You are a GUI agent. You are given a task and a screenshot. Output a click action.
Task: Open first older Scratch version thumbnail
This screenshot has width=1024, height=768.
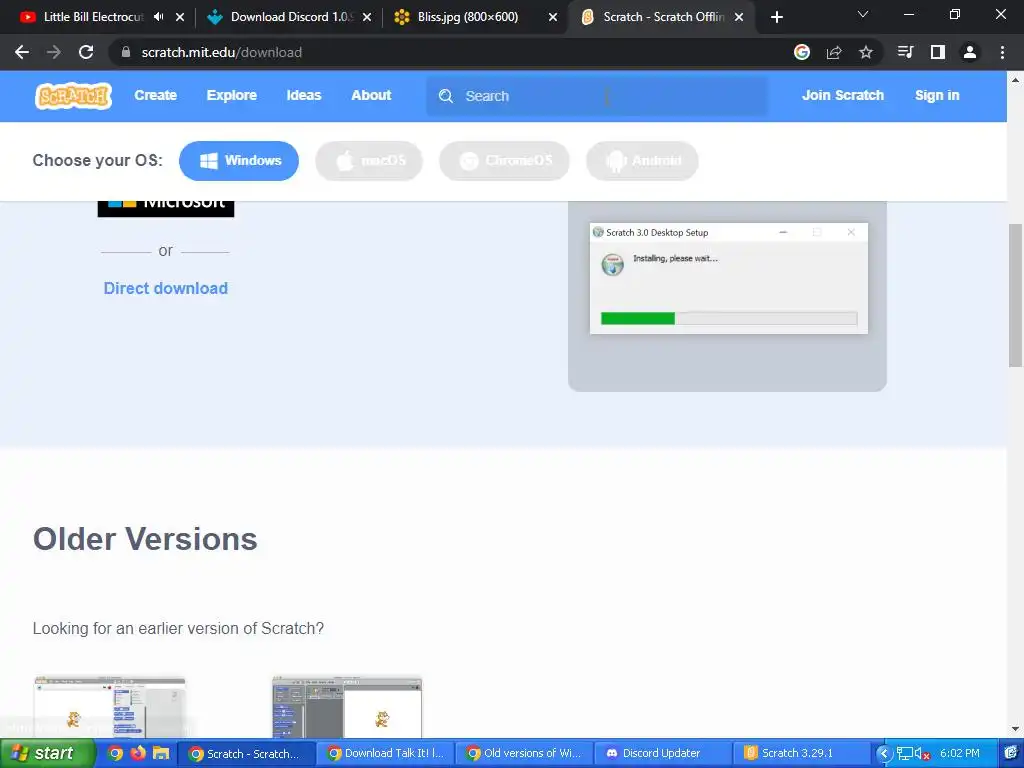[110, 708]
